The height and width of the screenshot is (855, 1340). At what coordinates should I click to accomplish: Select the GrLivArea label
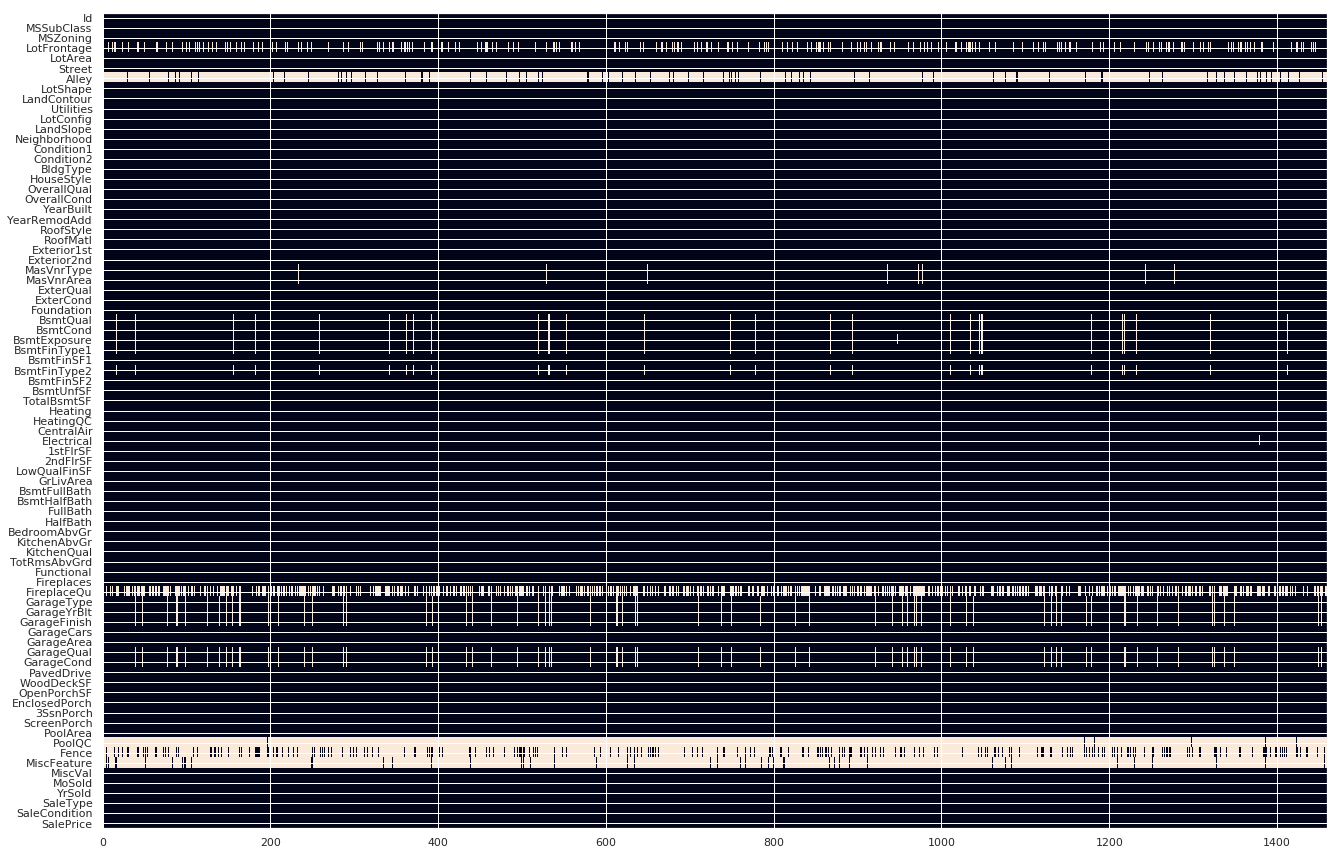(66, 481)
